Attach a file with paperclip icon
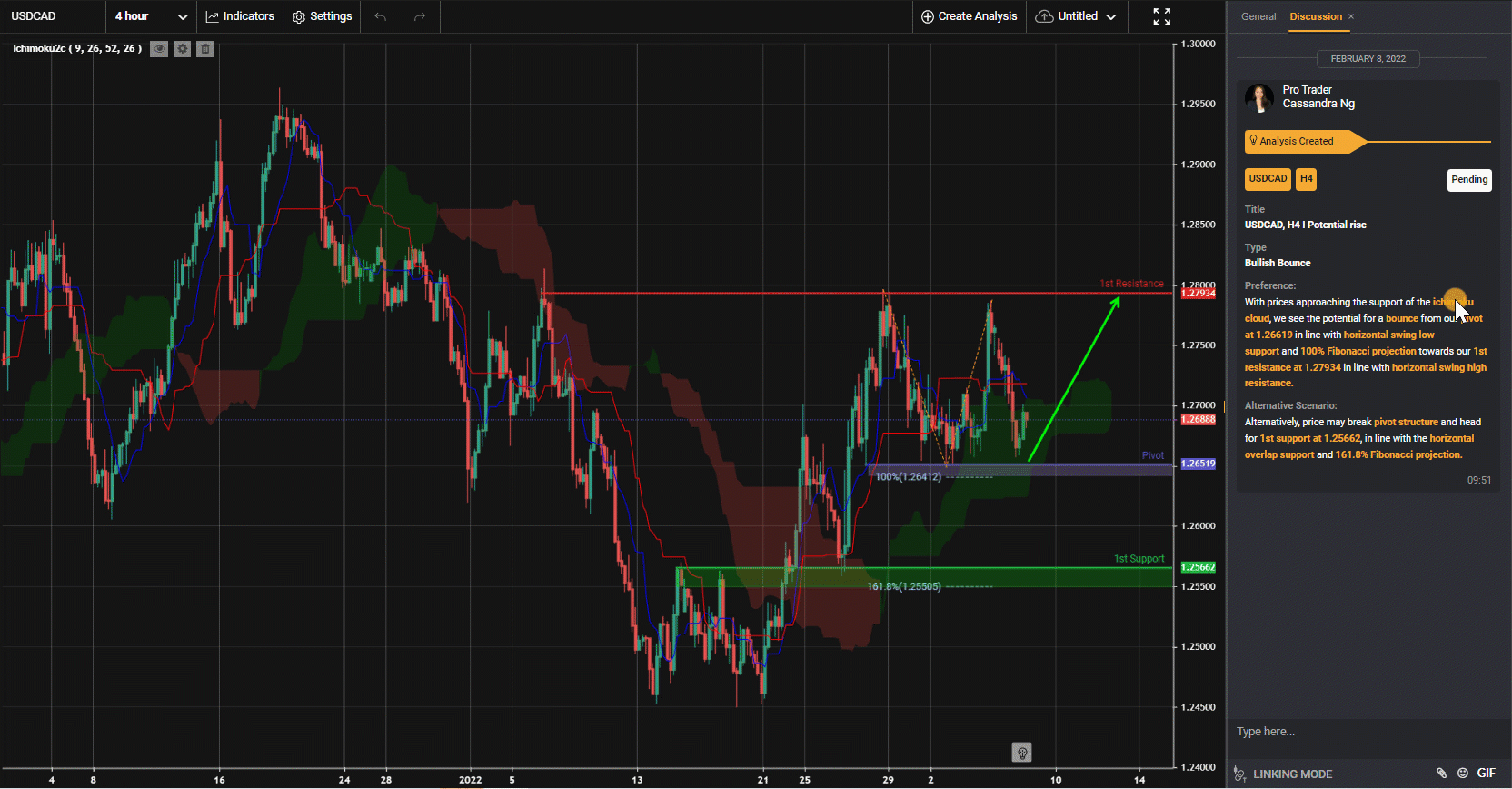Screen dimensions: 1512x789 [x=1441, y=774]
